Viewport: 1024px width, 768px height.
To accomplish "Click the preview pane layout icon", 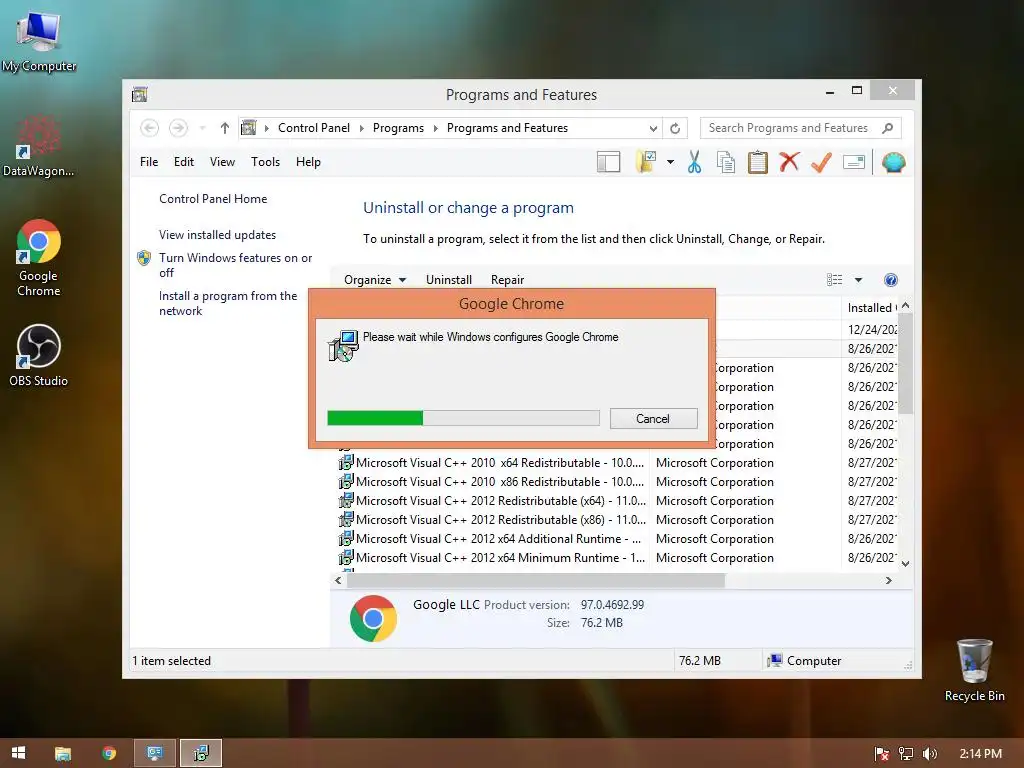I will coord(609,162).
